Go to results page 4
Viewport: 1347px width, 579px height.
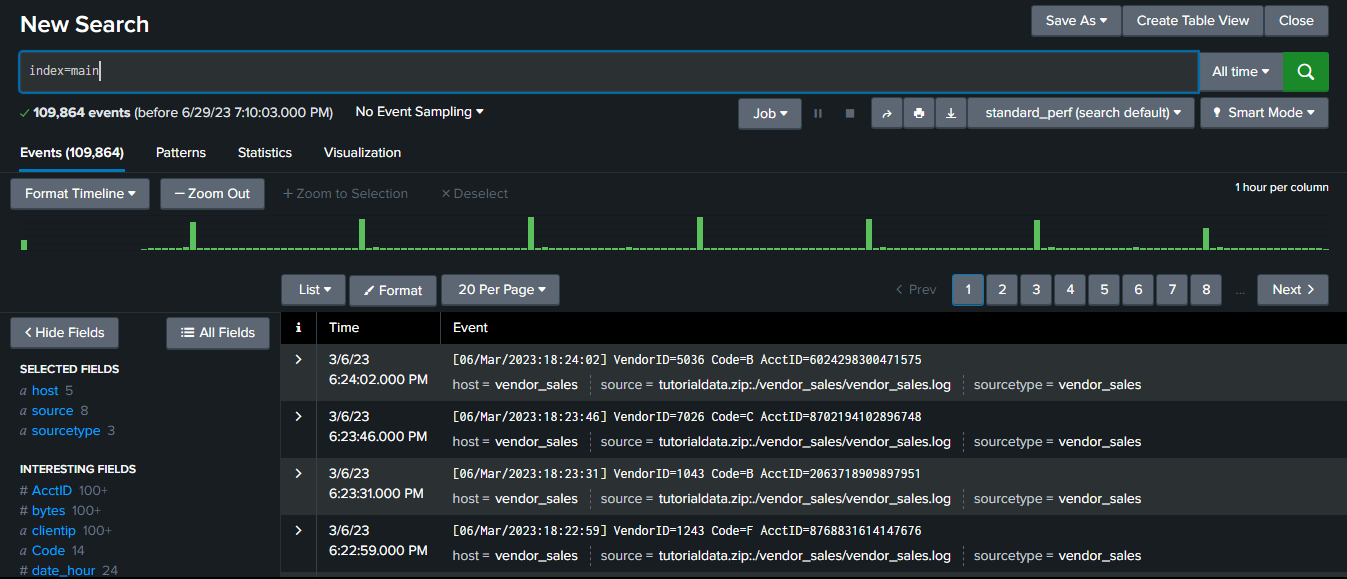(1070, 290)
